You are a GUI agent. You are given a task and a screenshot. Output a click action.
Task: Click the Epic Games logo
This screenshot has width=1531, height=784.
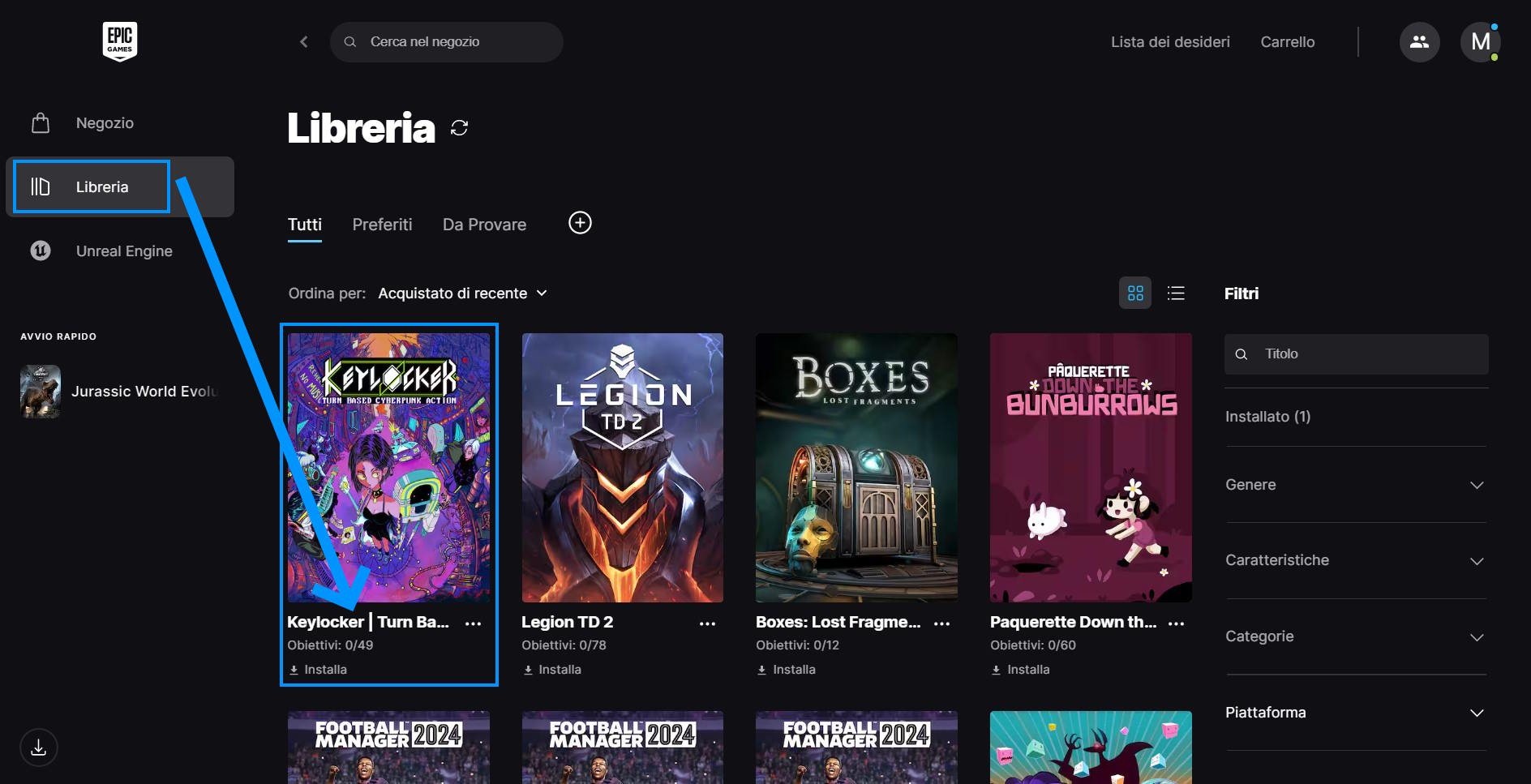coord(120,41)
